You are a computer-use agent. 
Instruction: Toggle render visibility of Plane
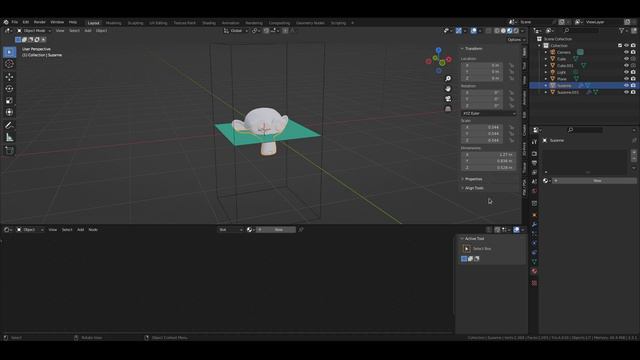(x=633, y=79)
